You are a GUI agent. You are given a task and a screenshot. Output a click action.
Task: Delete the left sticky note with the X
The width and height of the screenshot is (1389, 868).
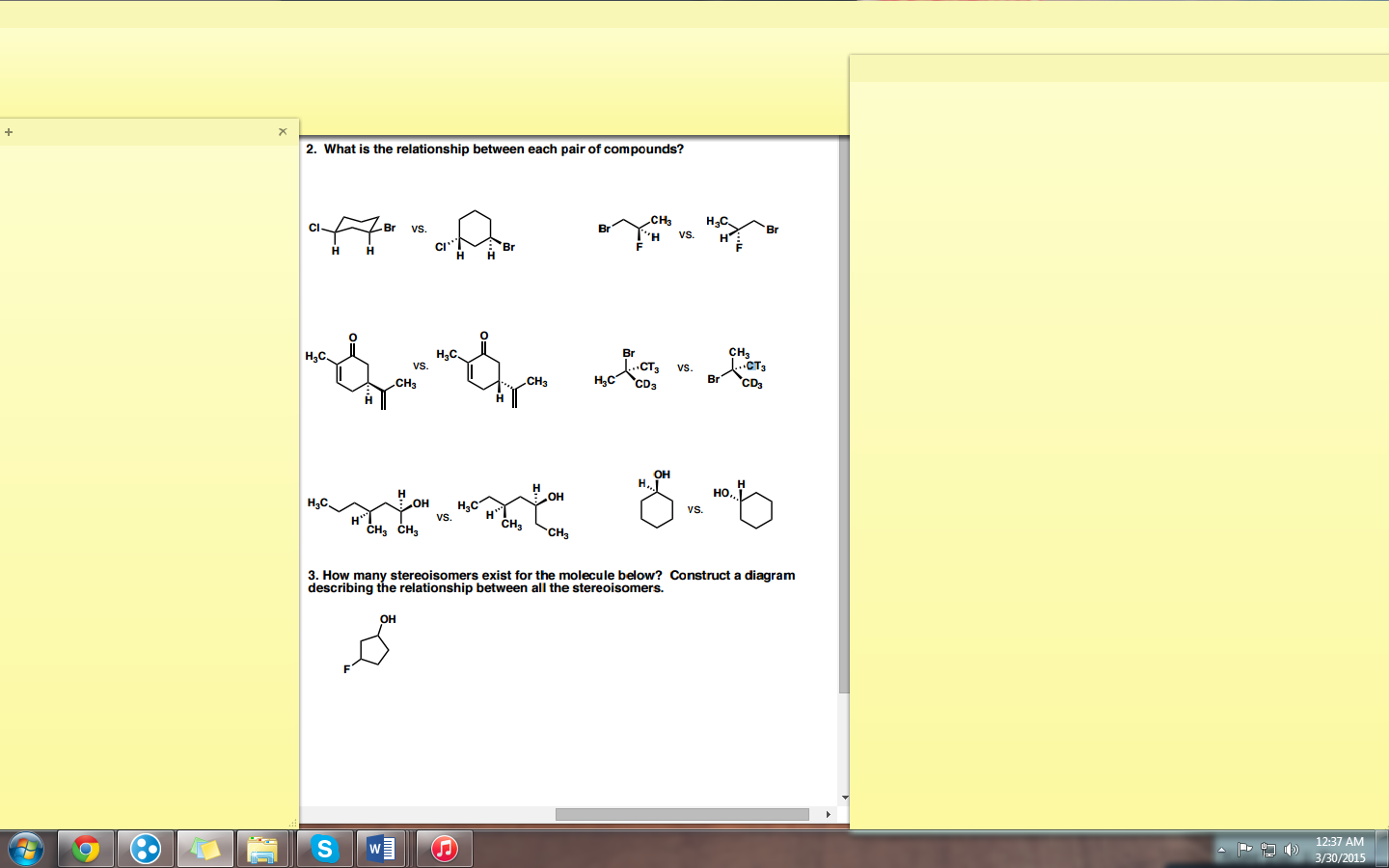(283, 131)
